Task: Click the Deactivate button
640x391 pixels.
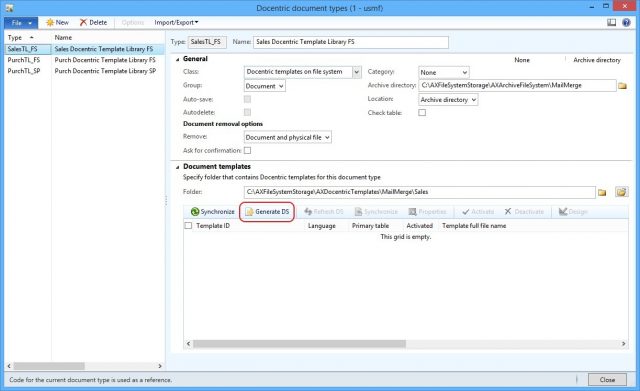Action: (524, 212)
